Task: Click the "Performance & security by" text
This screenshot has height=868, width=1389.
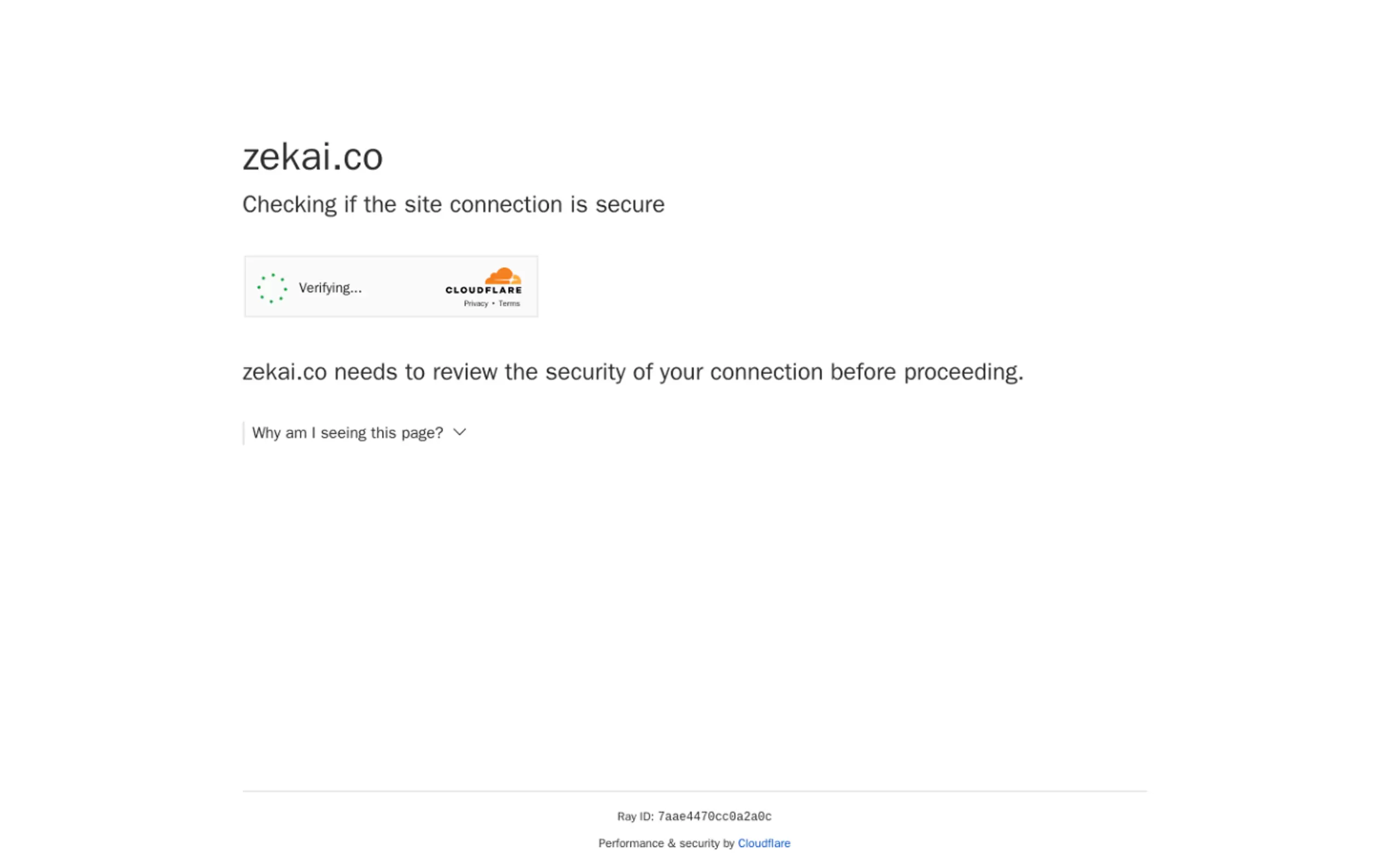Action: coord(666,843)
